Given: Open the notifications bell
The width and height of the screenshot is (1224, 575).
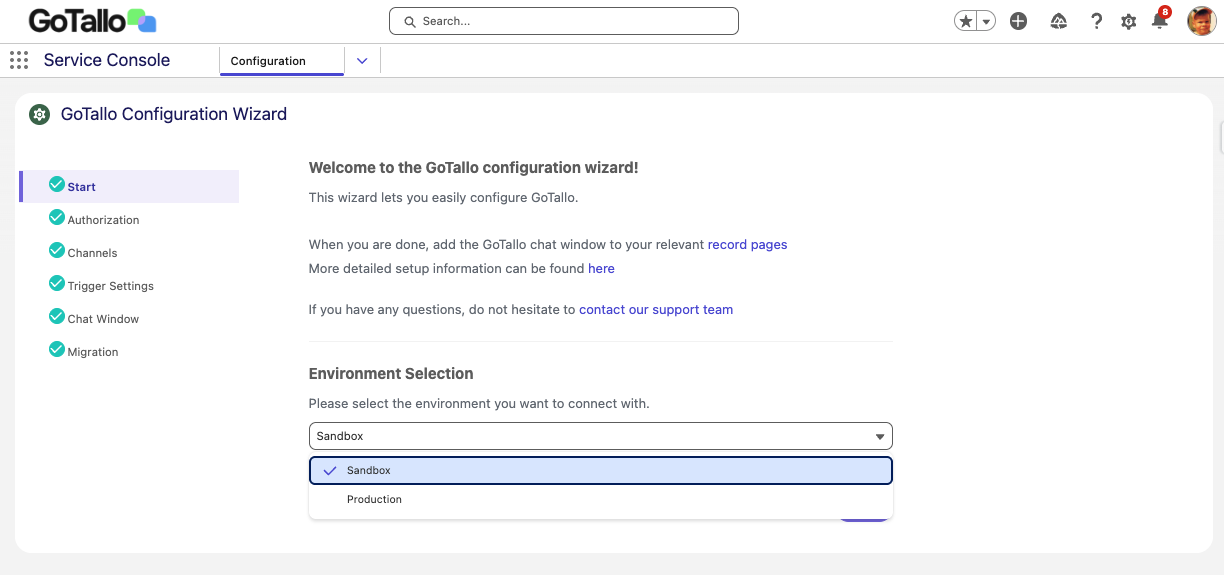Looking at the screenshot, I should pyautogui.click(x=1159, y=21).
